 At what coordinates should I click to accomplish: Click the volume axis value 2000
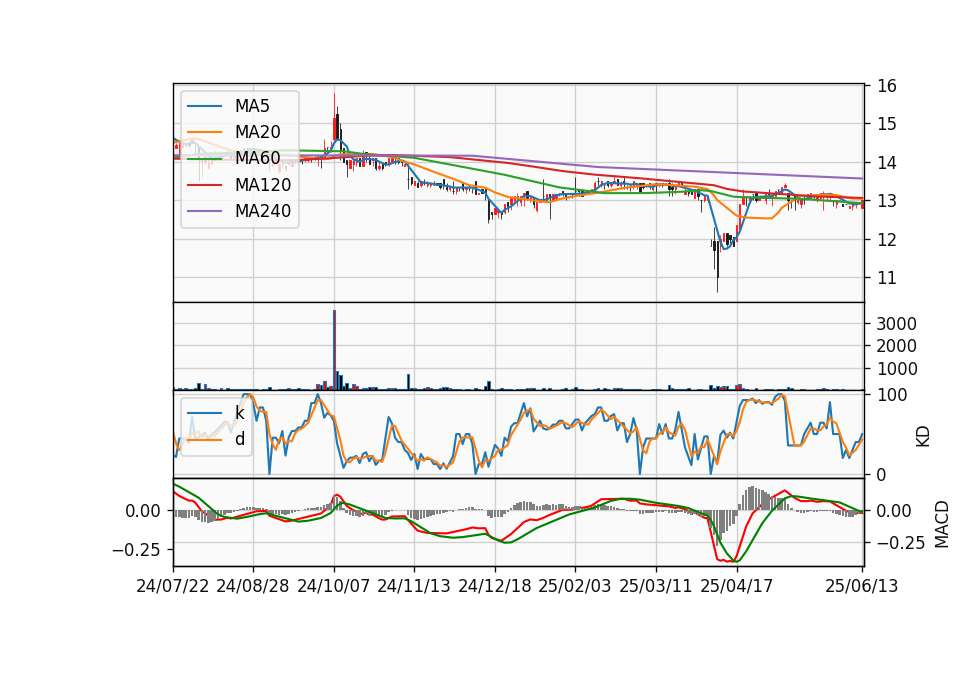(896, 346)
